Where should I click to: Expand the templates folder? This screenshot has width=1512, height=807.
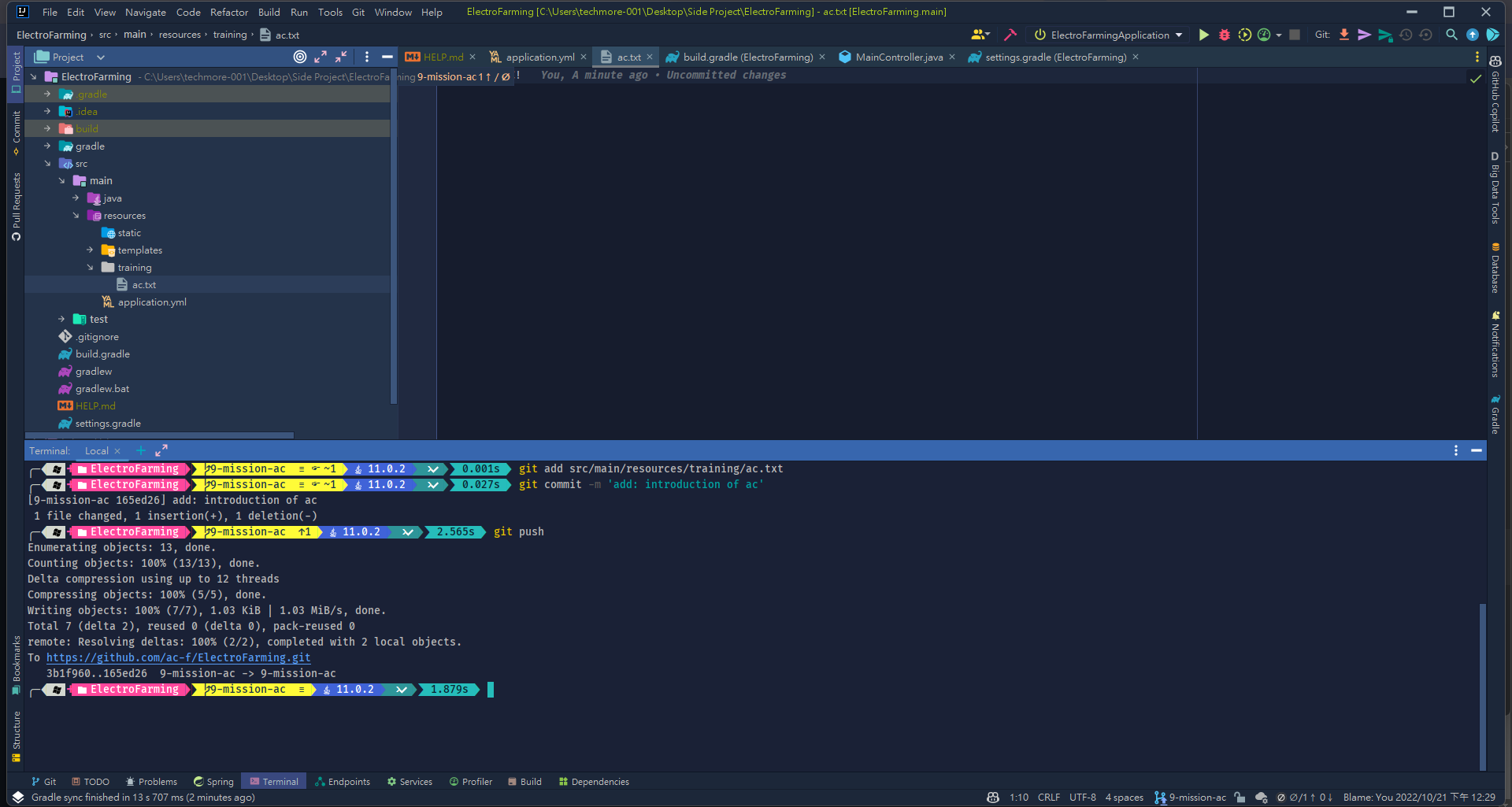pyautogui.click(x=90, y=250)
